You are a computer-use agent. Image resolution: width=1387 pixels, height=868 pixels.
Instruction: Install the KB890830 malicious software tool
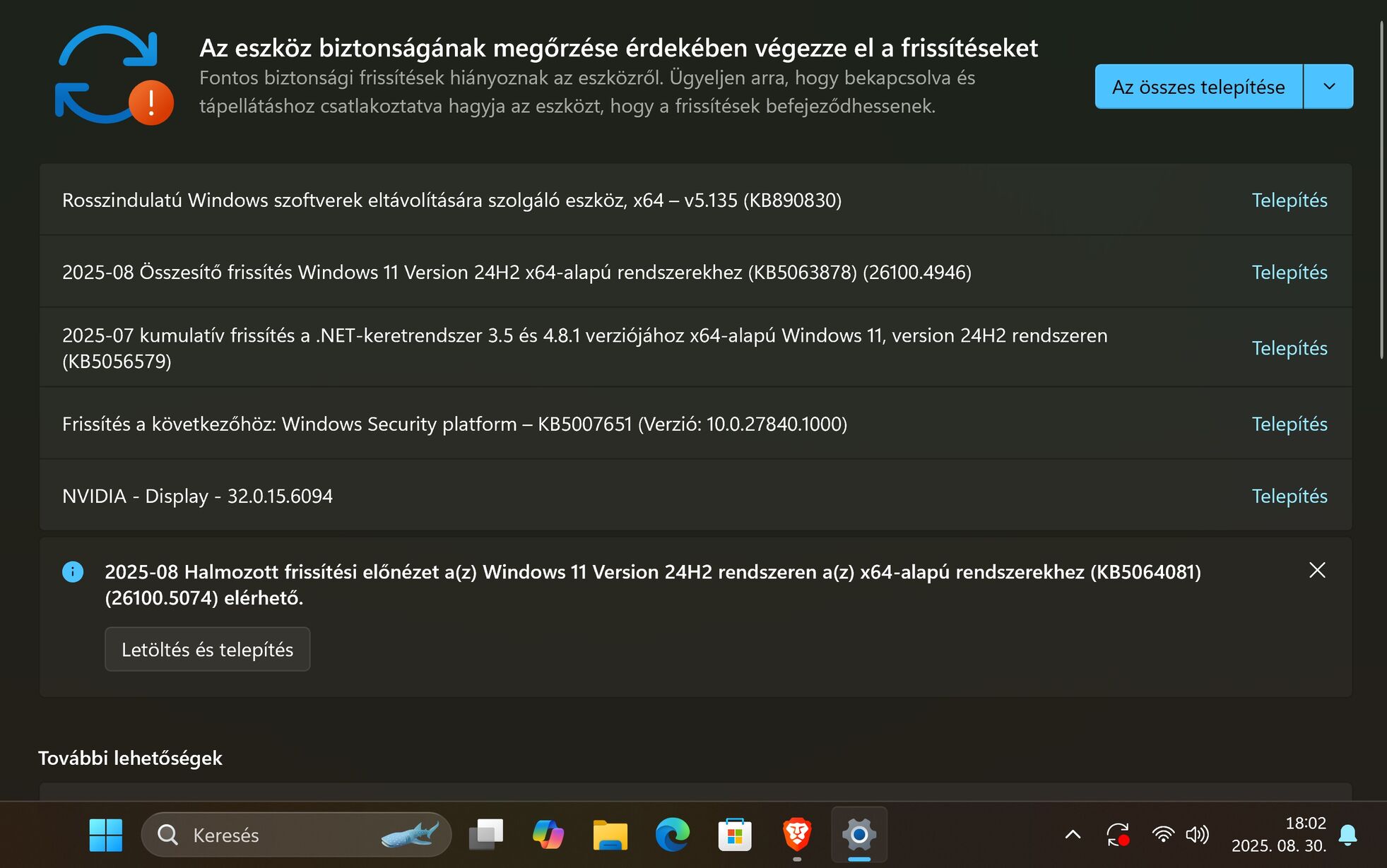pyautogui.click(x=1289, y=200)
